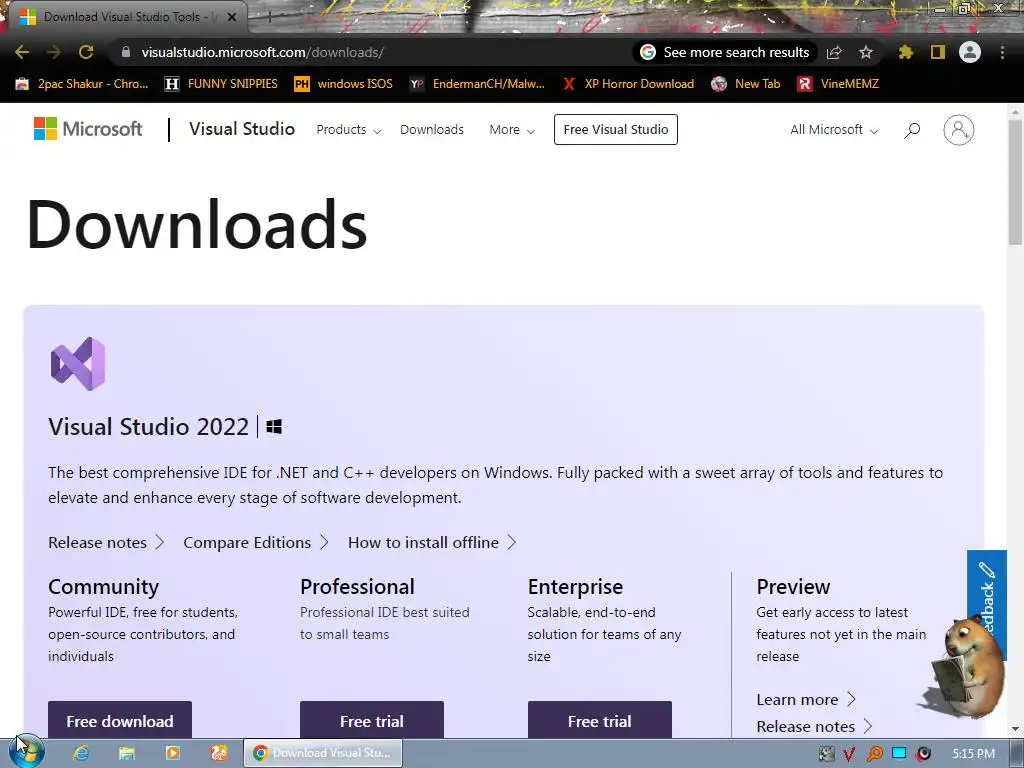Click the Visual Studio brand link

[242, 129]
